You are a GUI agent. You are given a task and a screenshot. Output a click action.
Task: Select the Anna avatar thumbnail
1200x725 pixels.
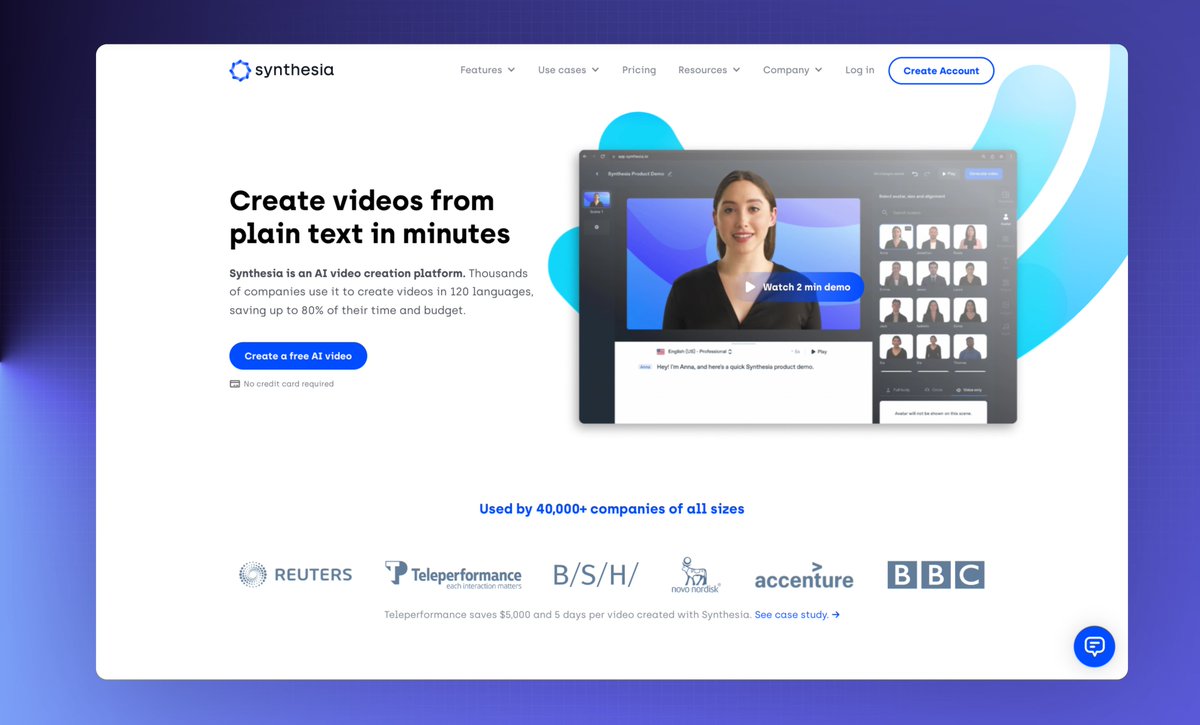click(896, 237)
